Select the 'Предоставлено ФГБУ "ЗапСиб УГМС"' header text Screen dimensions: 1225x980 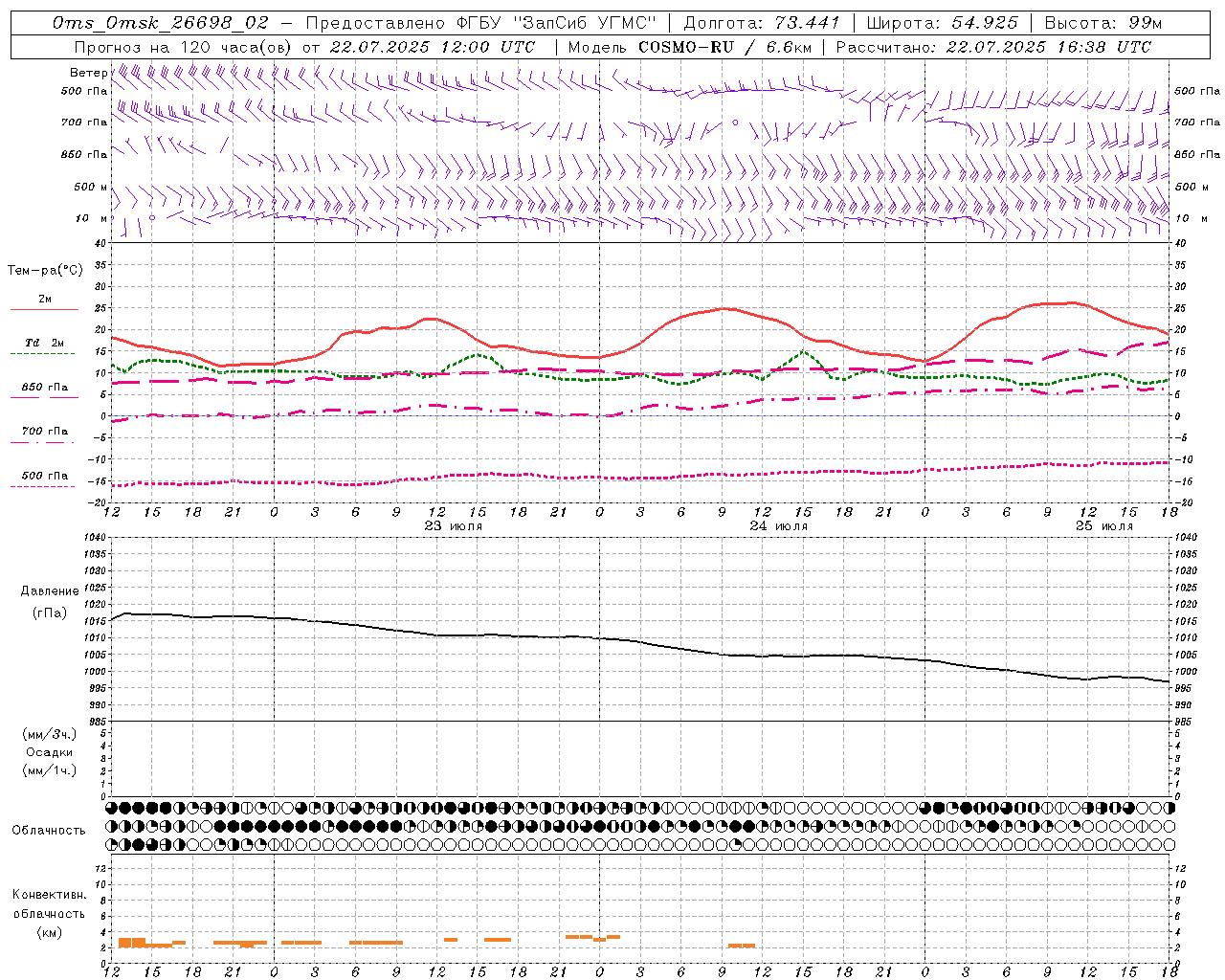pyautogui.click(x=480, y=23)
